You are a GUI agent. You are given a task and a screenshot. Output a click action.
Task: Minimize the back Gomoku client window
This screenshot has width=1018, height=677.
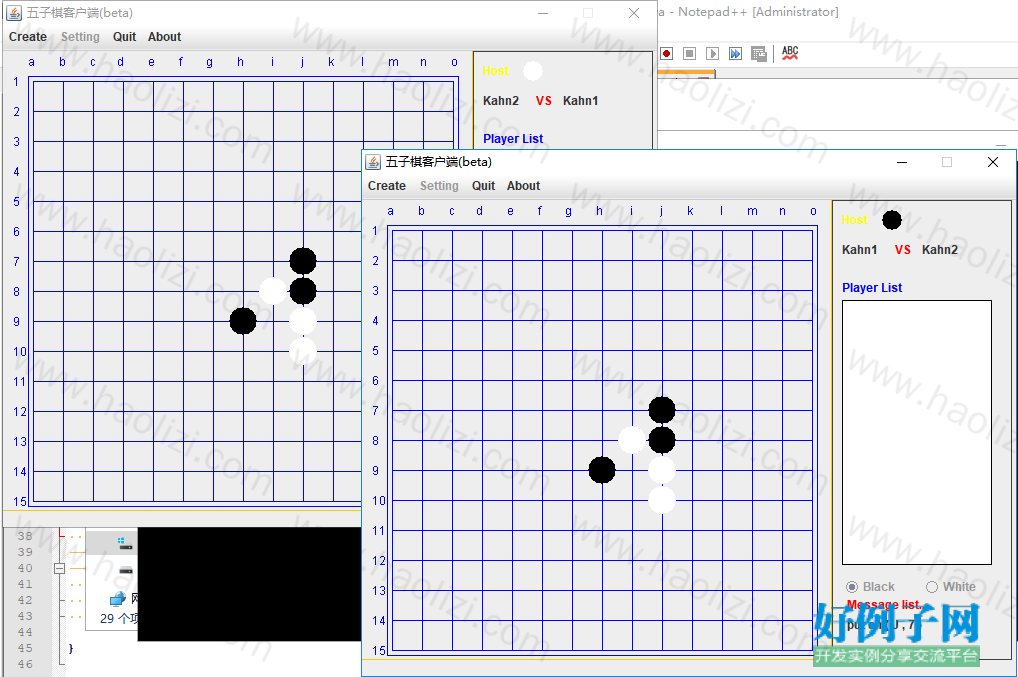(543, 13)
